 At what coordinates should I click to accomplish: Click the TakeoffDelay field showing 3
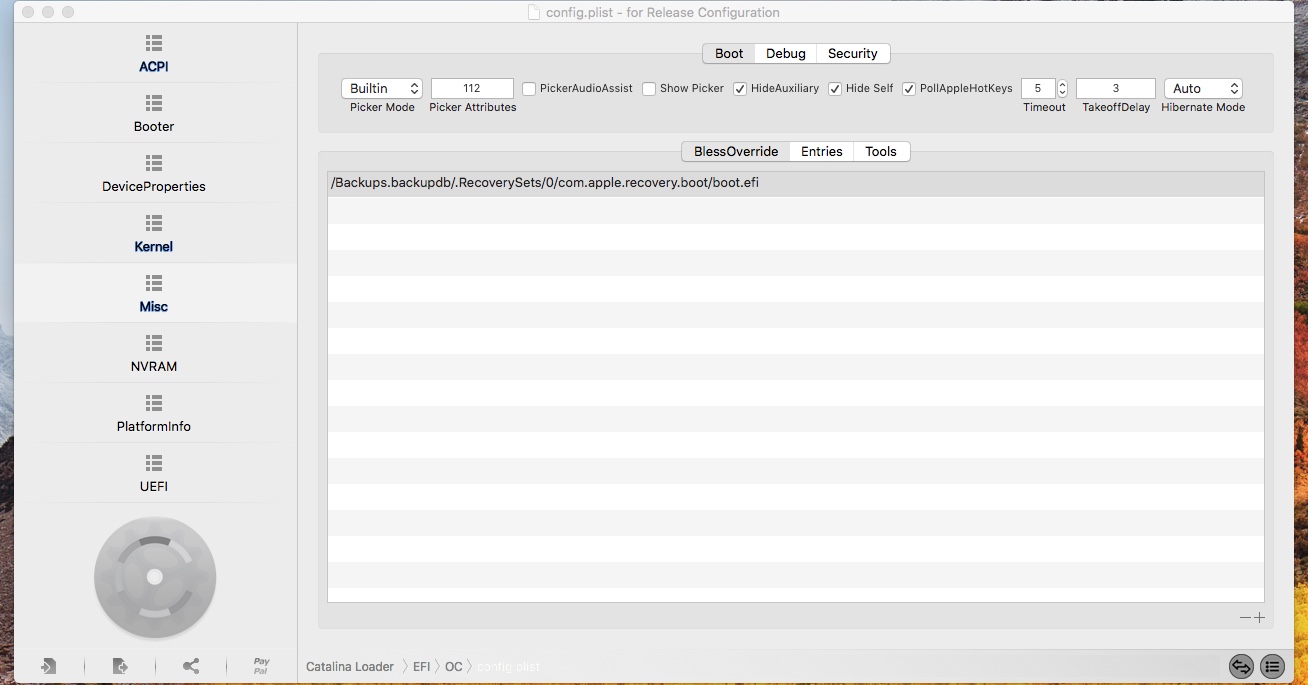(x=1116, y=89)
